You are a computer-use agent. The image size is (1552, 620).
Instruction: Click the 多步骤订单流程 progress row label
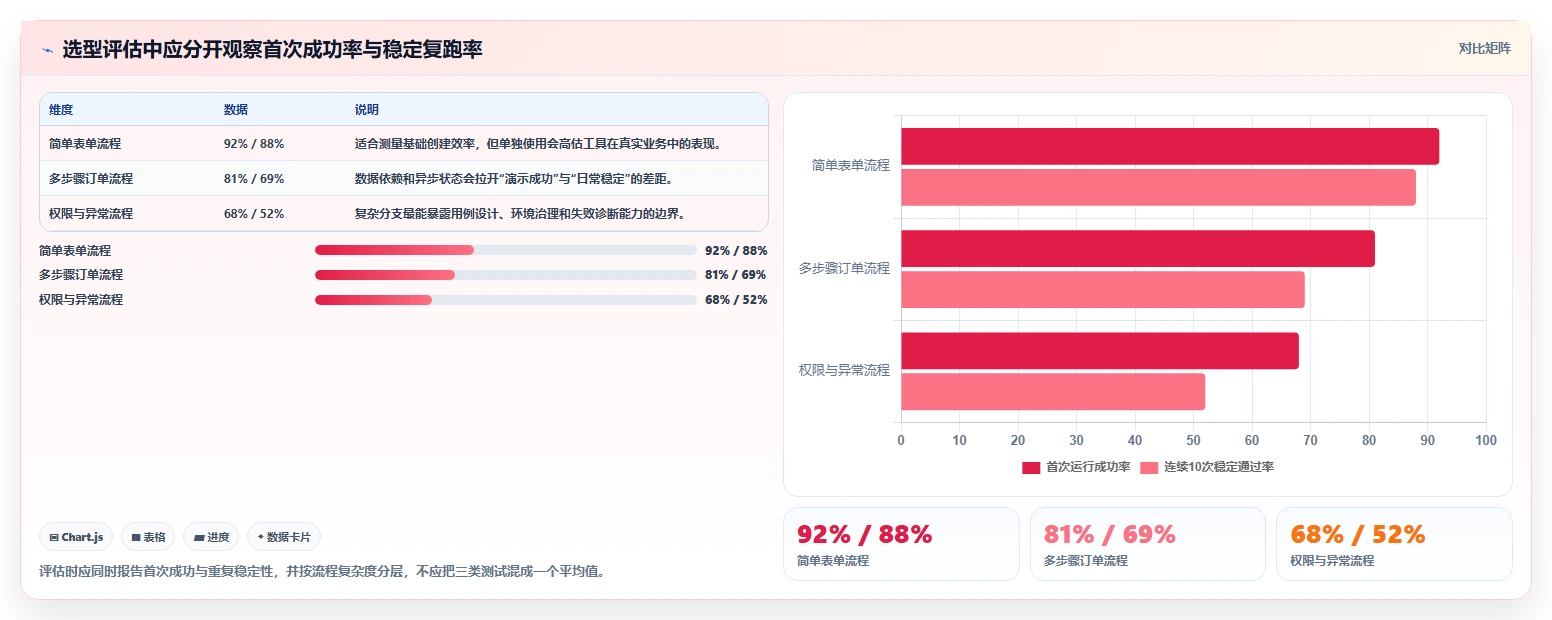click(81, 275)
